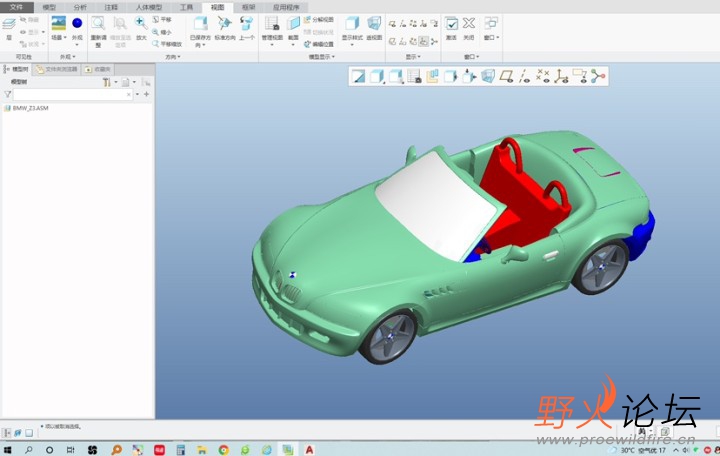Viewport: 720px width, 456px height.
Task: Clear the model tree search with X
Action: (x=128, y=94)
